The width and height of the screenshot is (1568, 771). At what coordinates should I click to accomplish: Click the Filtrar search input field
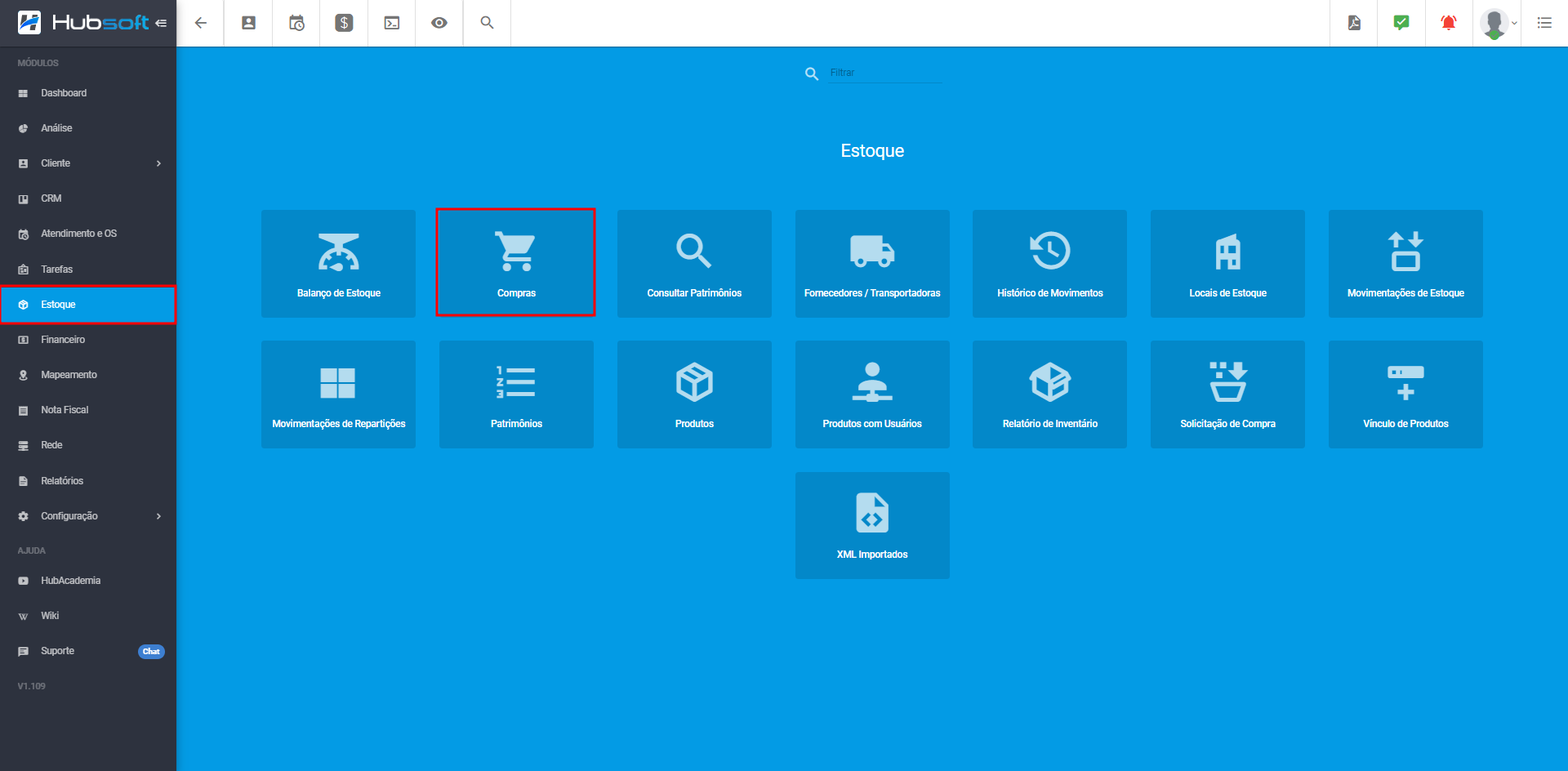[885, 73]
